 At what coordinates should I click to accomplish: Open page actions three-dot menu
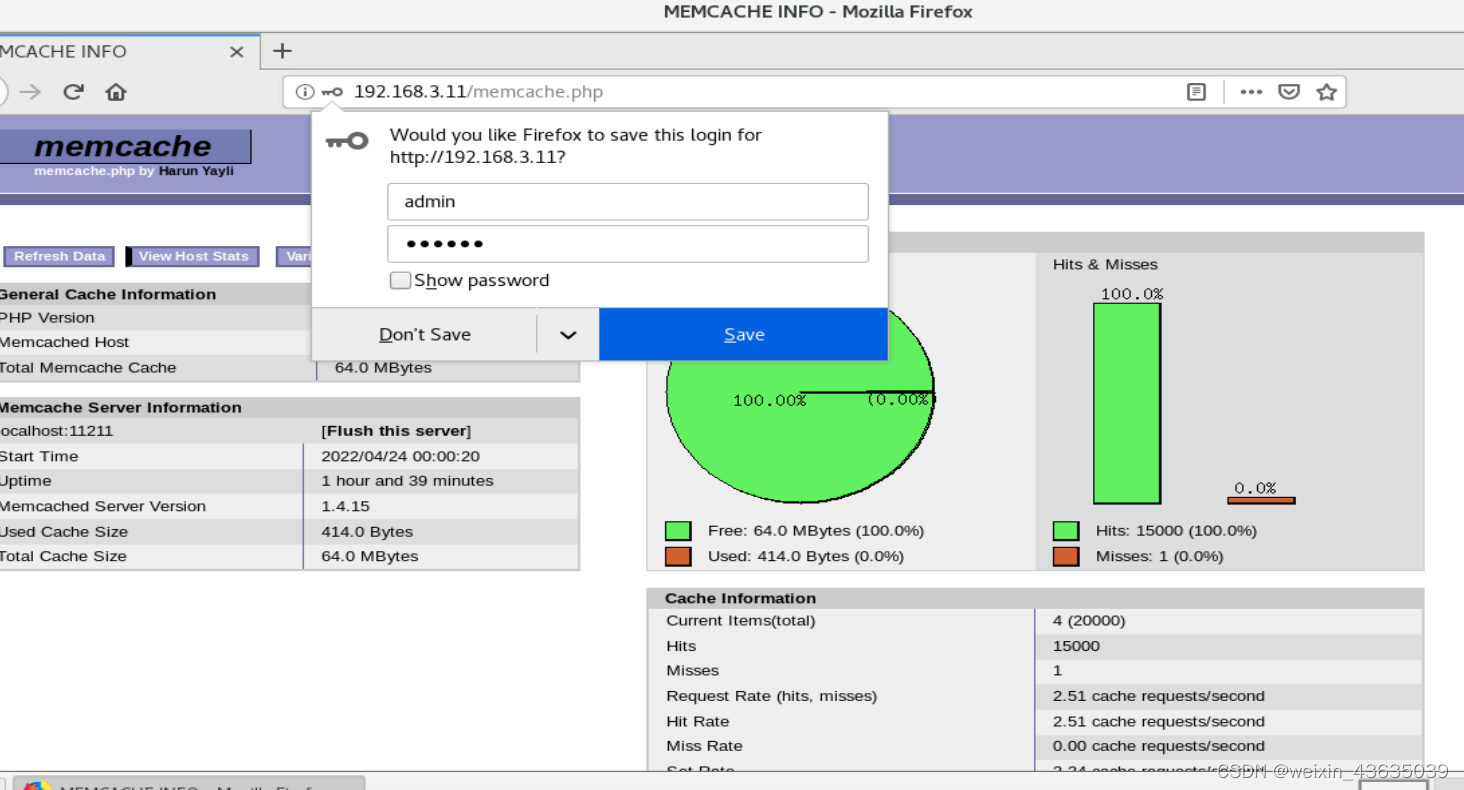(x=1251, y=92)
